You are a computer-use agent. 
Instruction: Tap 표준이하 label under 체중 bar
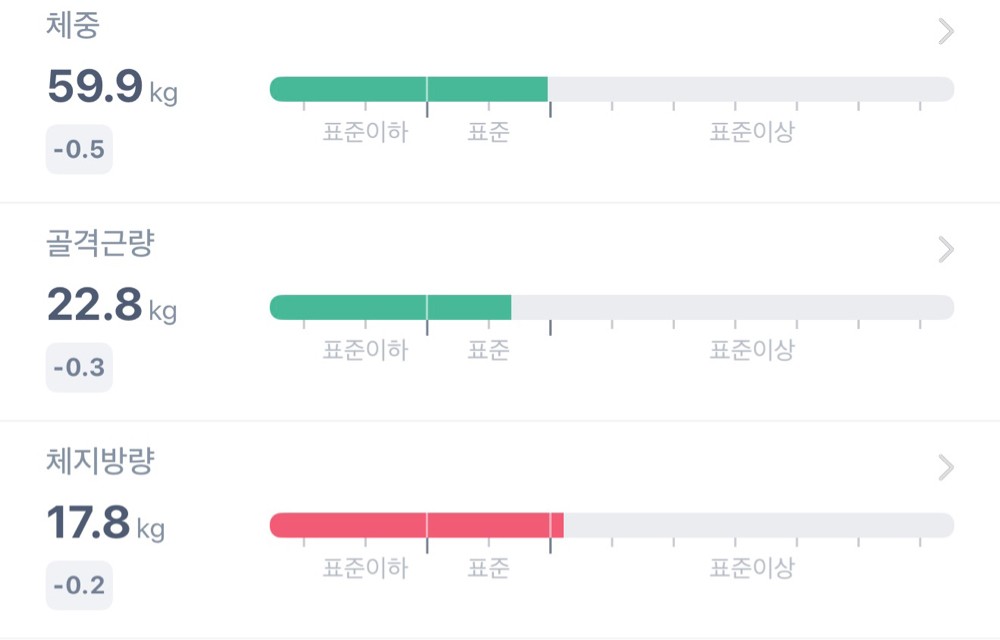(x=365, y=133)
